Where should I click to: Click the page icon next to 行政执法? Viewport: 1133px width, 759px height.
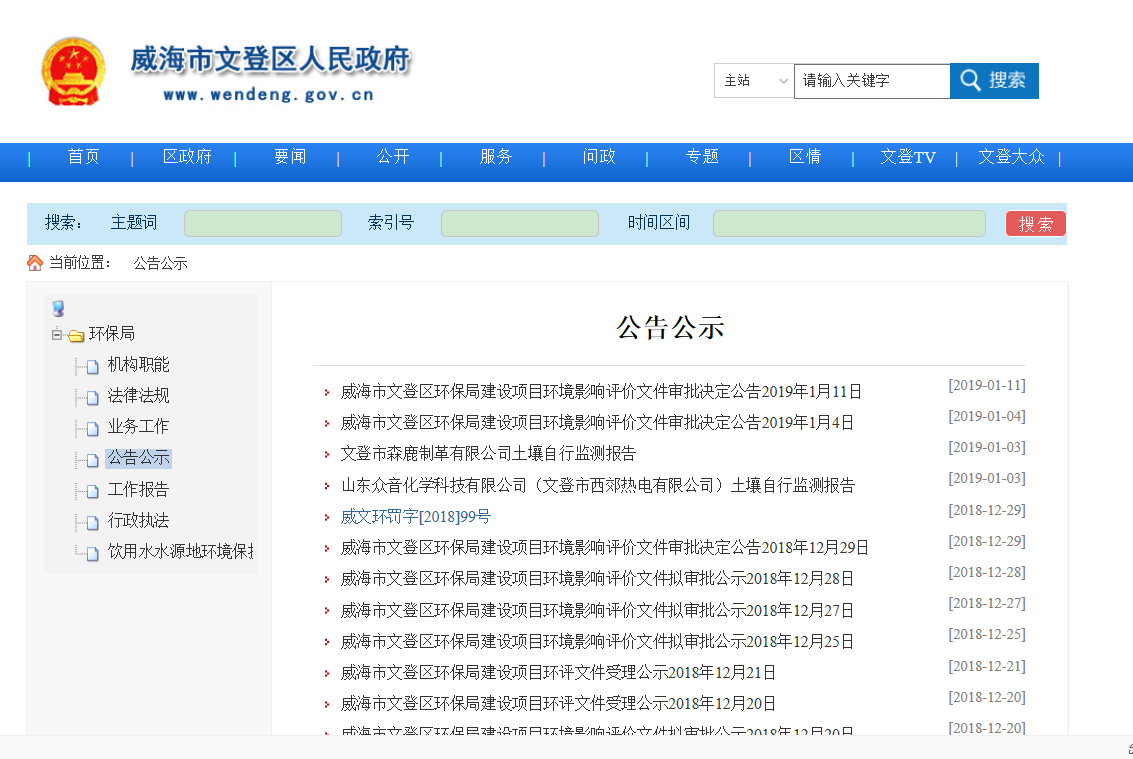pos(92,522)
